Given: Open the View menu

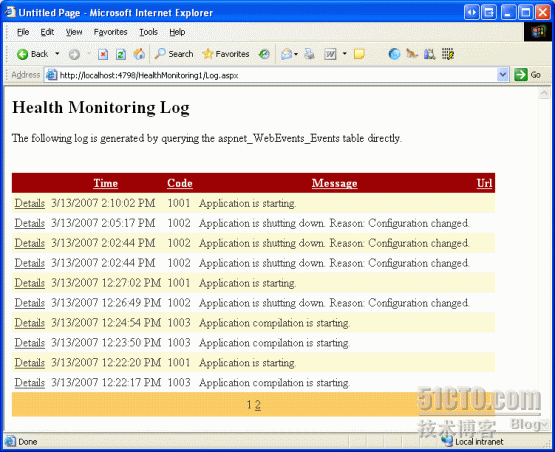Looking at the screenshot, I should coord(74,32).
